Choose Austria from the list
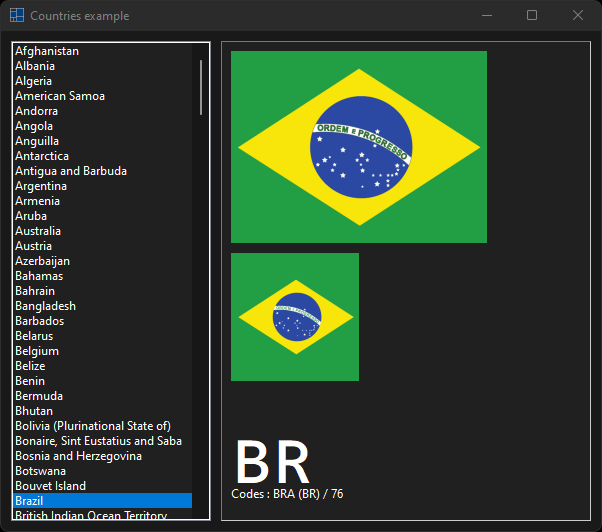The width and height of the screenshot is (602, 532). click(x=103, y=246)
